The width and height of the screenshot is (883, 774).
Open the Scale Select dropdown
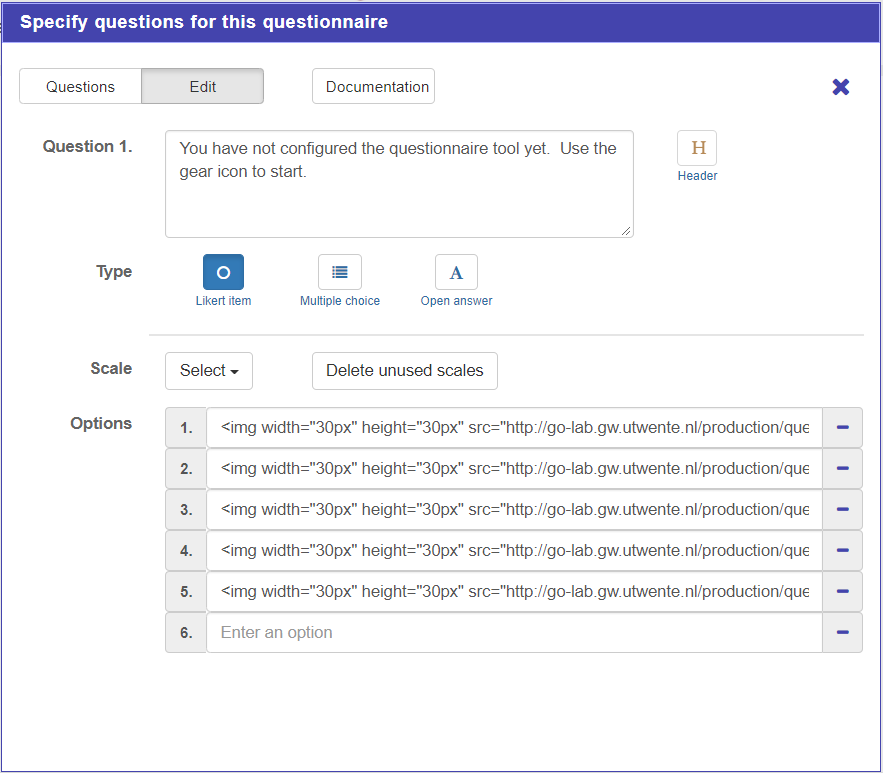coord(209,371)
